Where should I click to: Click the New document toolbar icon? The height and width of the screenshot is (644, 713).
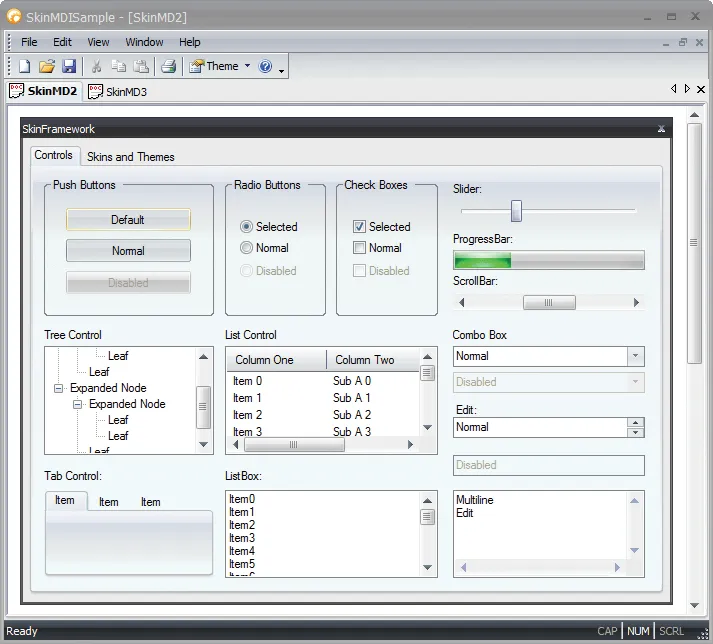tap(25, 66)
